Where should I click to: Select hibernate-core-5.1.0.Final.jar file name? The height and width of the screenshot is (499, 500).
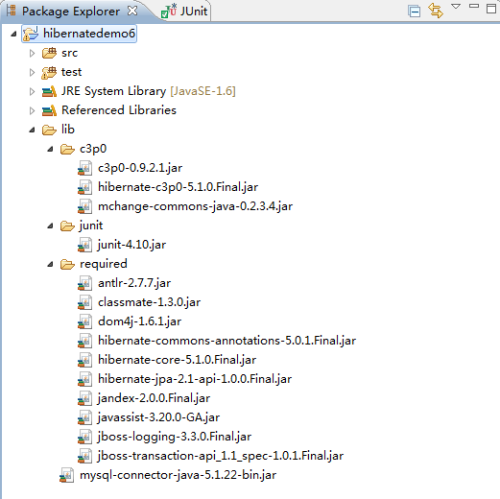(177, 360)
